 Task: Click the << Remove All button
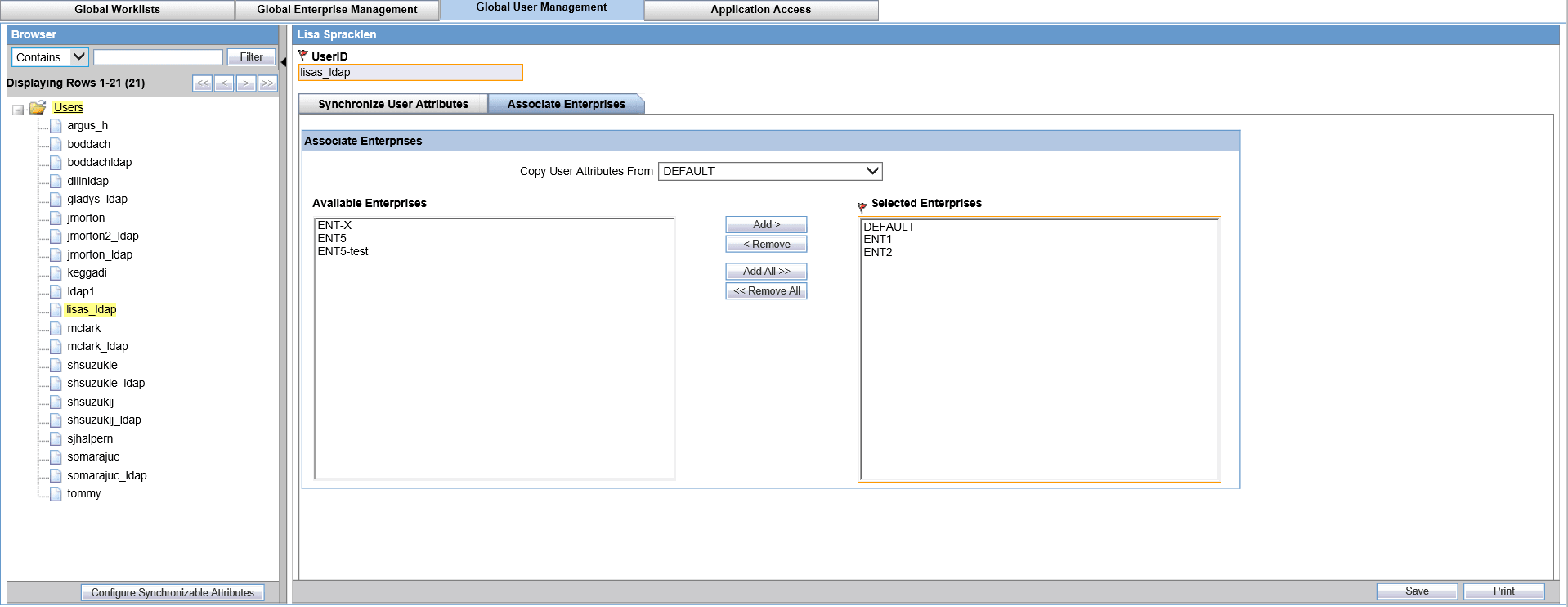766,290
